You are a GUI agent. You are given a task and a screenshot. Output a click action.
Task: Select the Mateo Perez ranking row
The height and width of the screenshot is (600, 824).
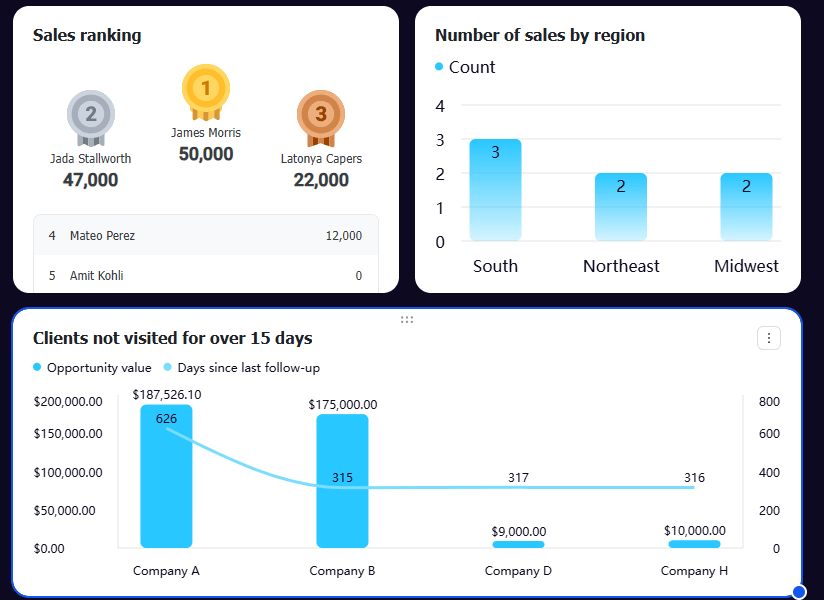206,235
